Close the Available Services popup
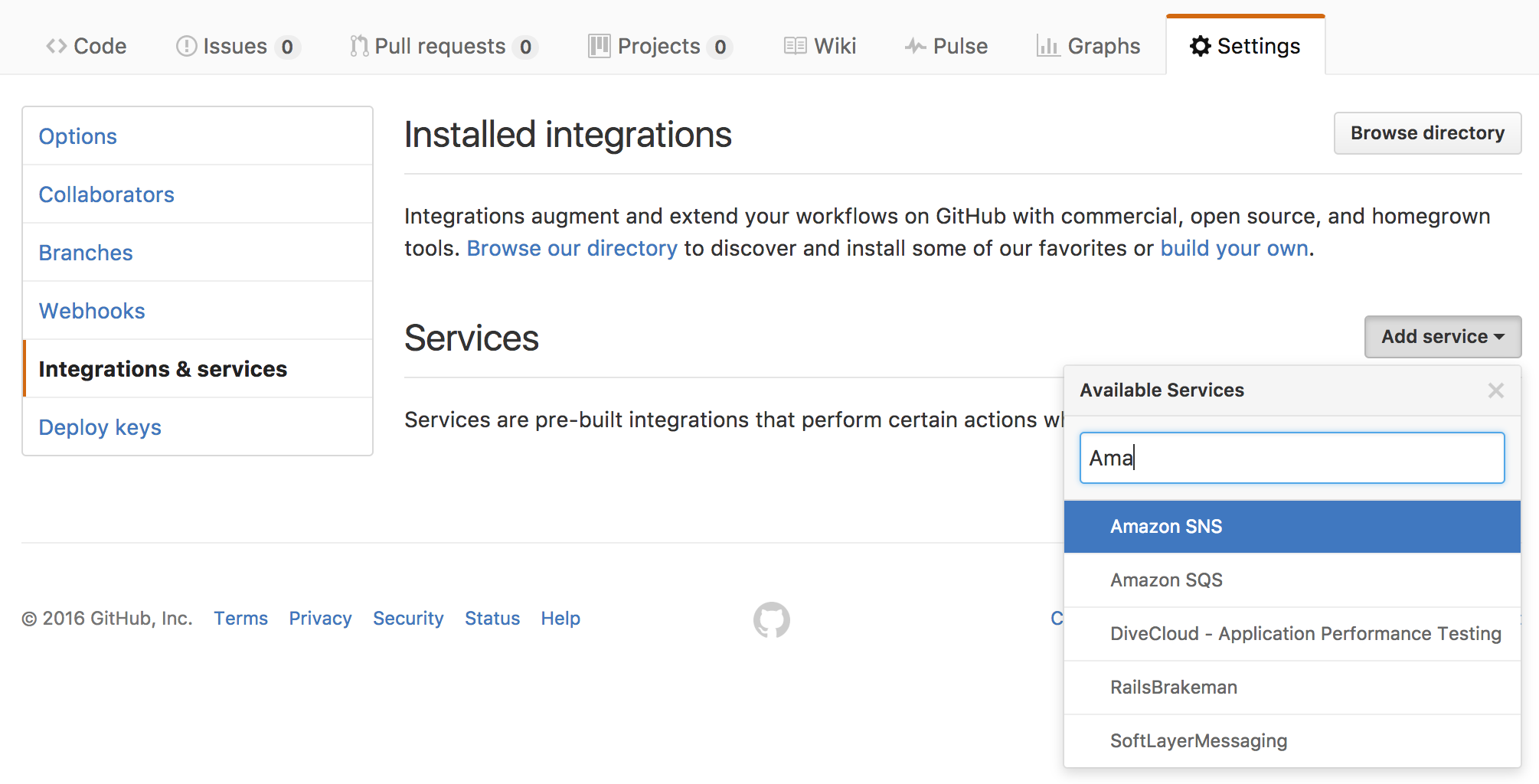This screenshot has height=784, width=1539. (x=1495, y=390)
